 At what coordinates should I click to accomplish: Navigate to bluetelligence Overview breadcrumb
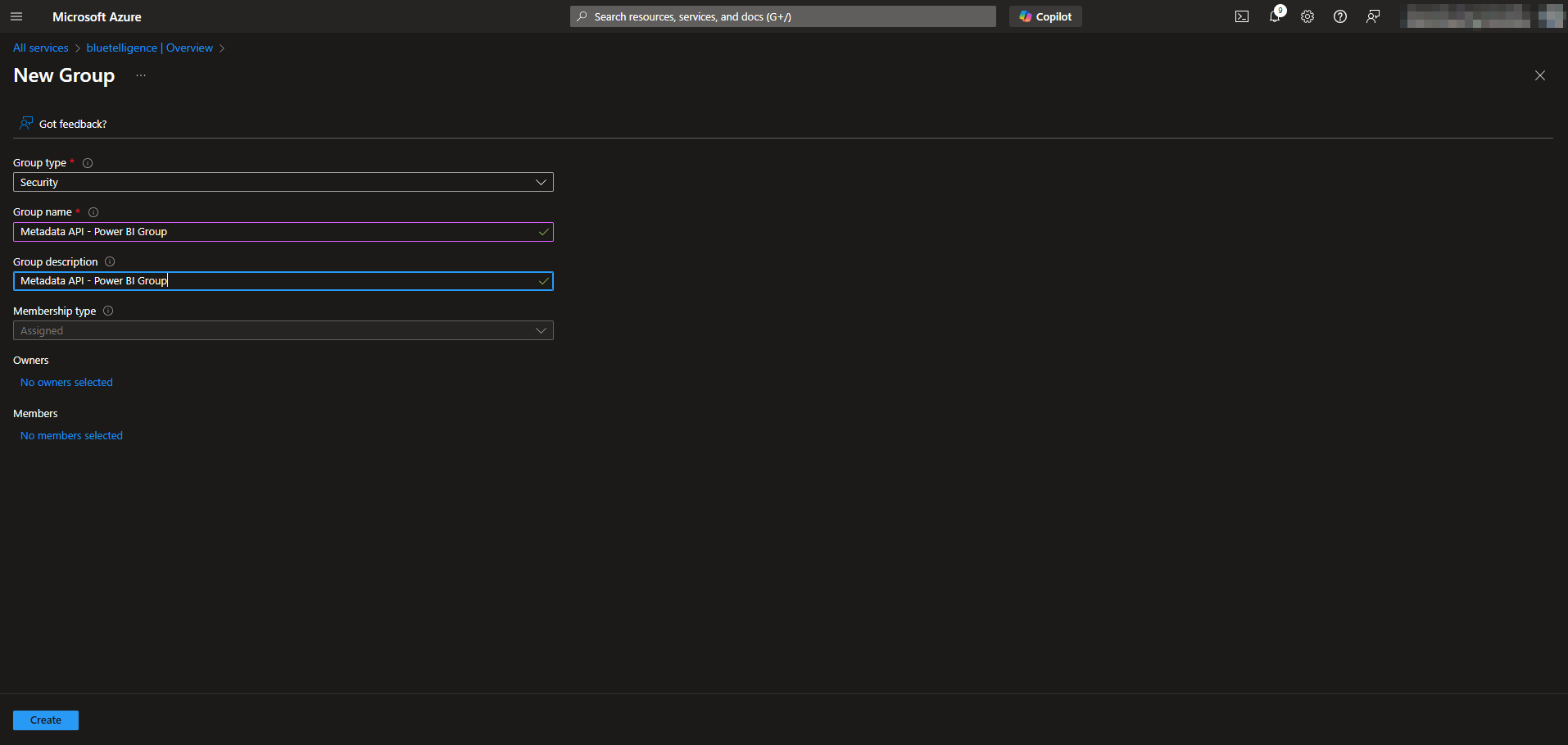click(x=149, y=48)
